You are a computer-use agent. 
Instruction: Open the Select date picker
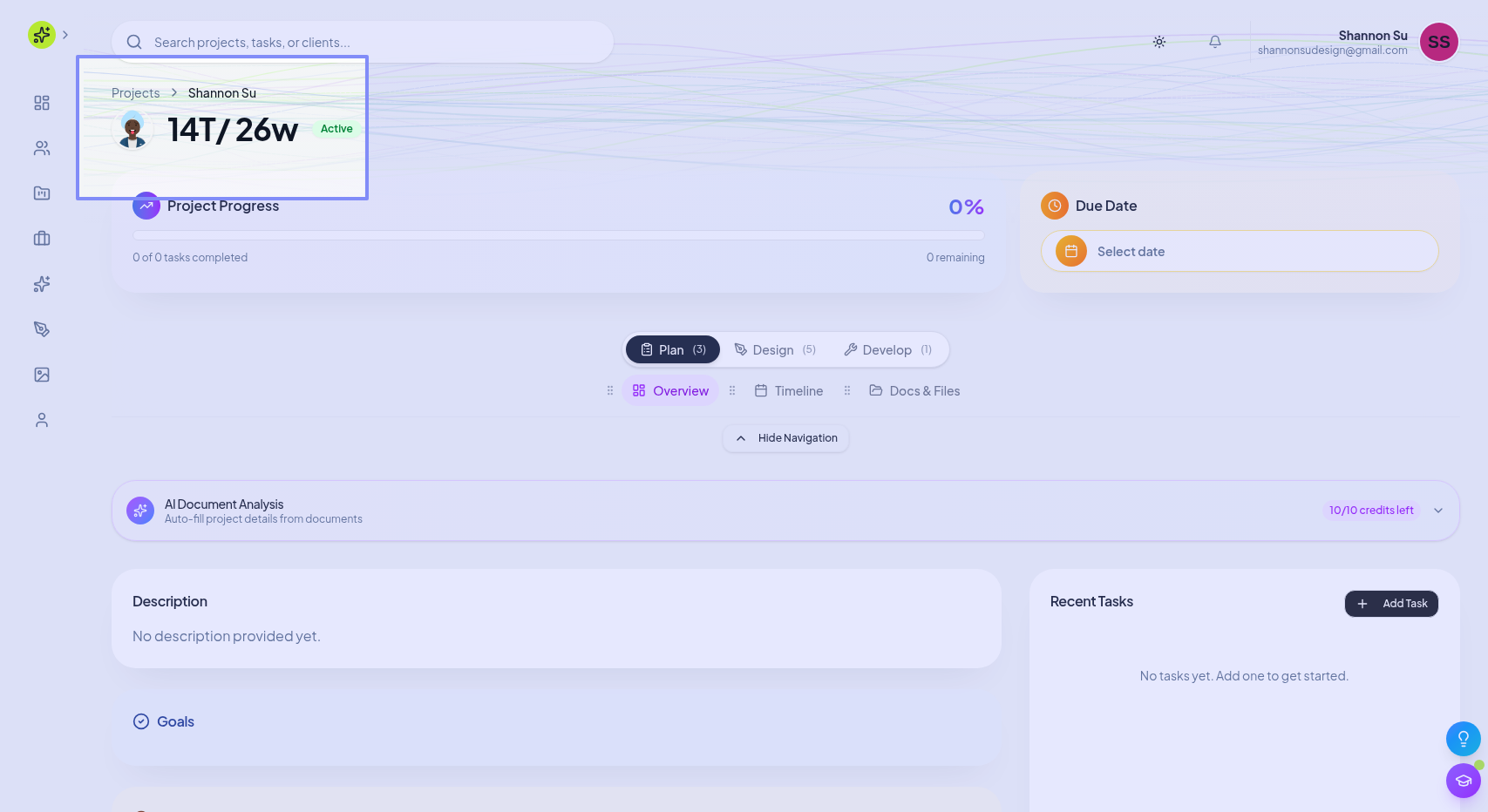[1239, 252]
